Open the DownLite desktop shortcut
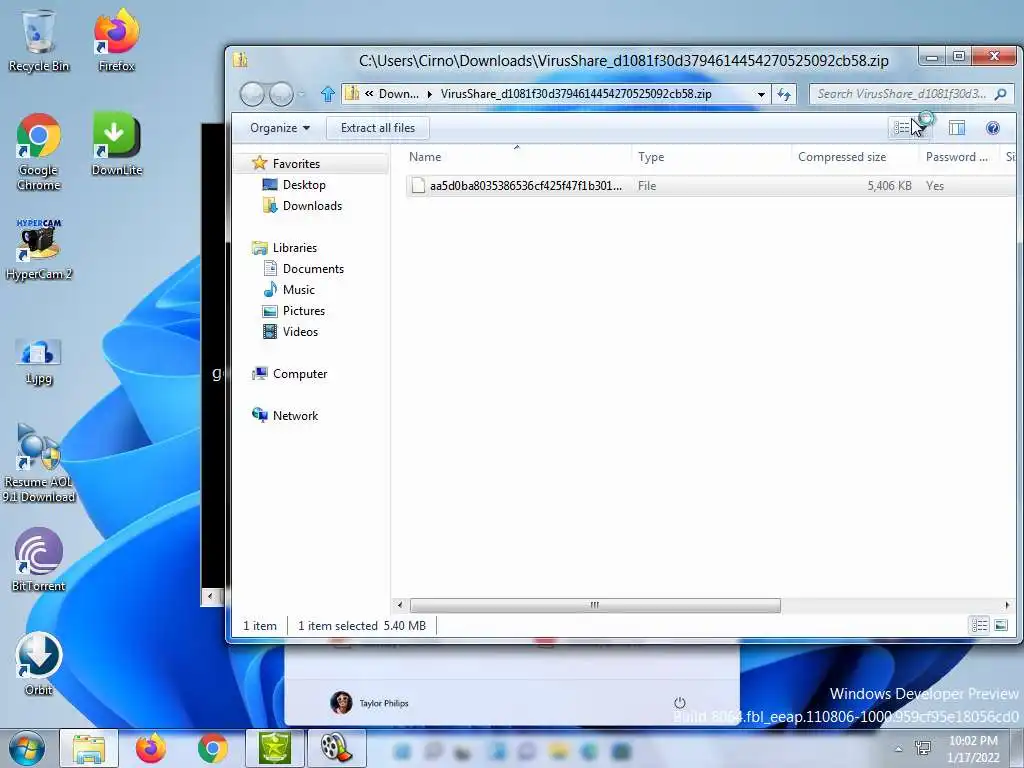Screen dimensions: 1024x768 pos(116,144)
